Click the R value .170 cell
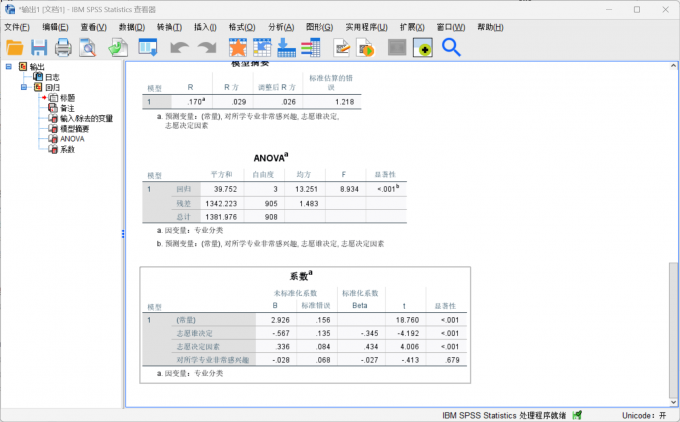680x422 pixels. [196, 101]
